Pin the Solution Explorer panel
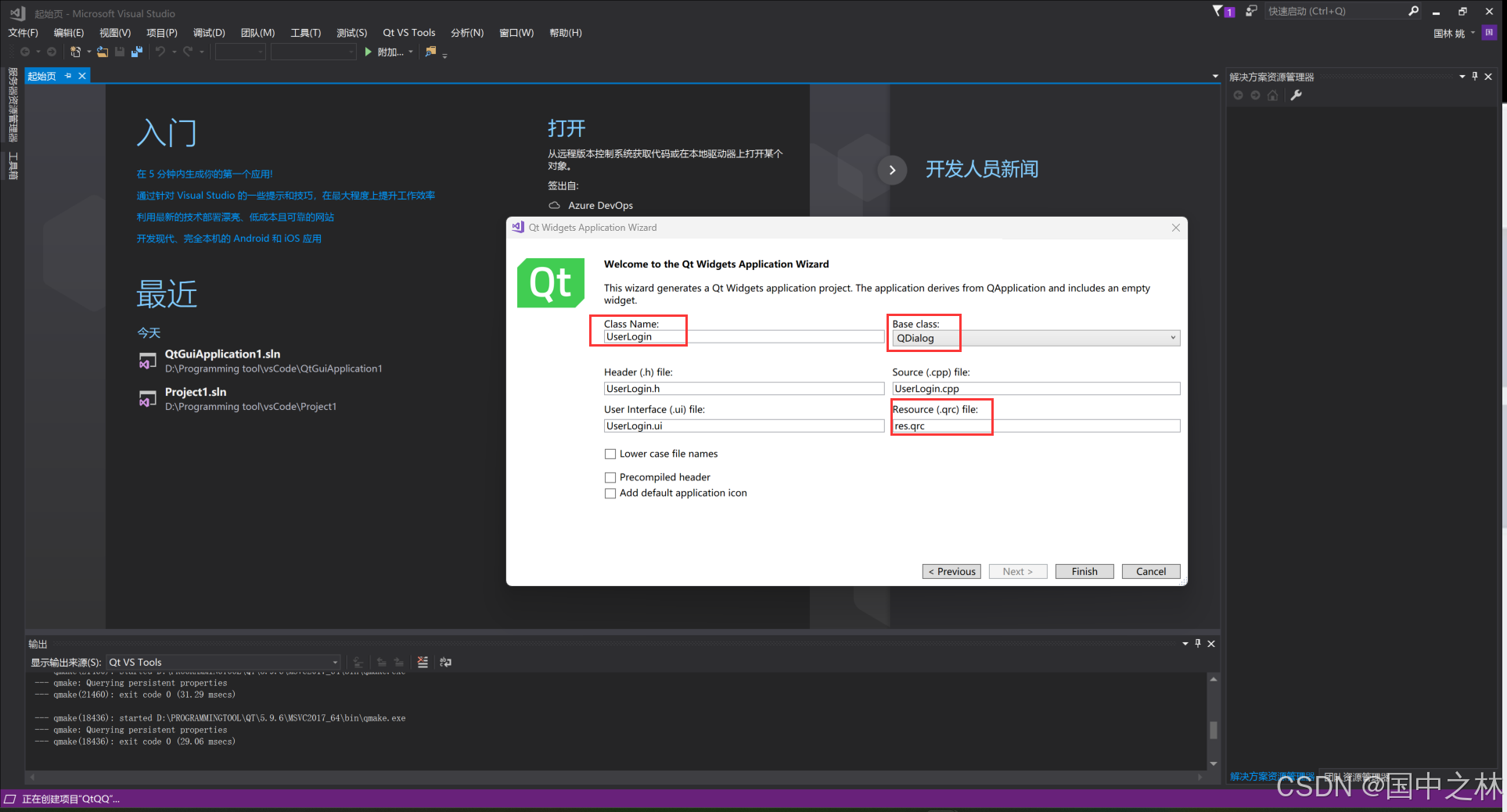The image size is (1507, 812). 1475,77
